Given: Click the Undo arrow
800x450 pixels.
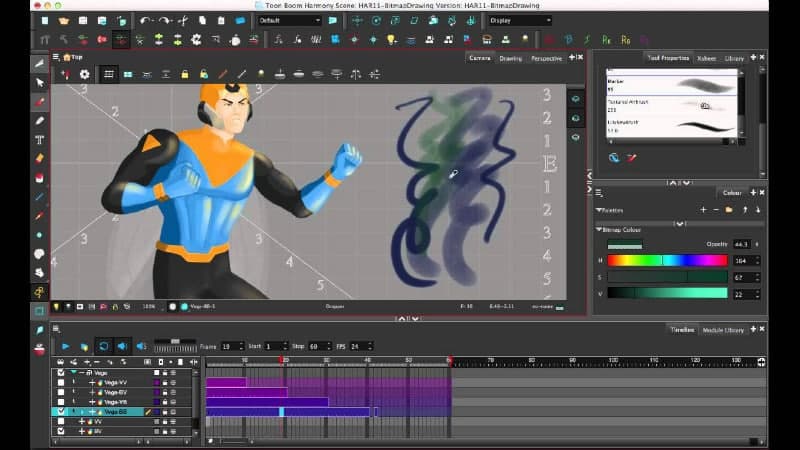Looking at the screenshot, I should coord(145,20).
